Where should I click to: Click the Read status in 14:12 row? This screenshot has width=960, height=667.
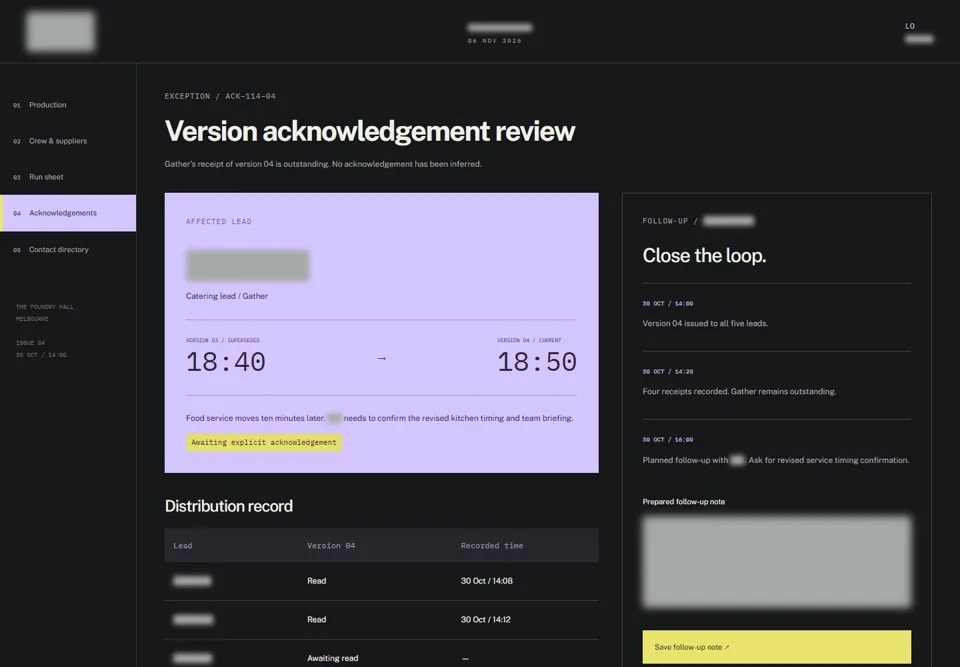coord(317,619)
